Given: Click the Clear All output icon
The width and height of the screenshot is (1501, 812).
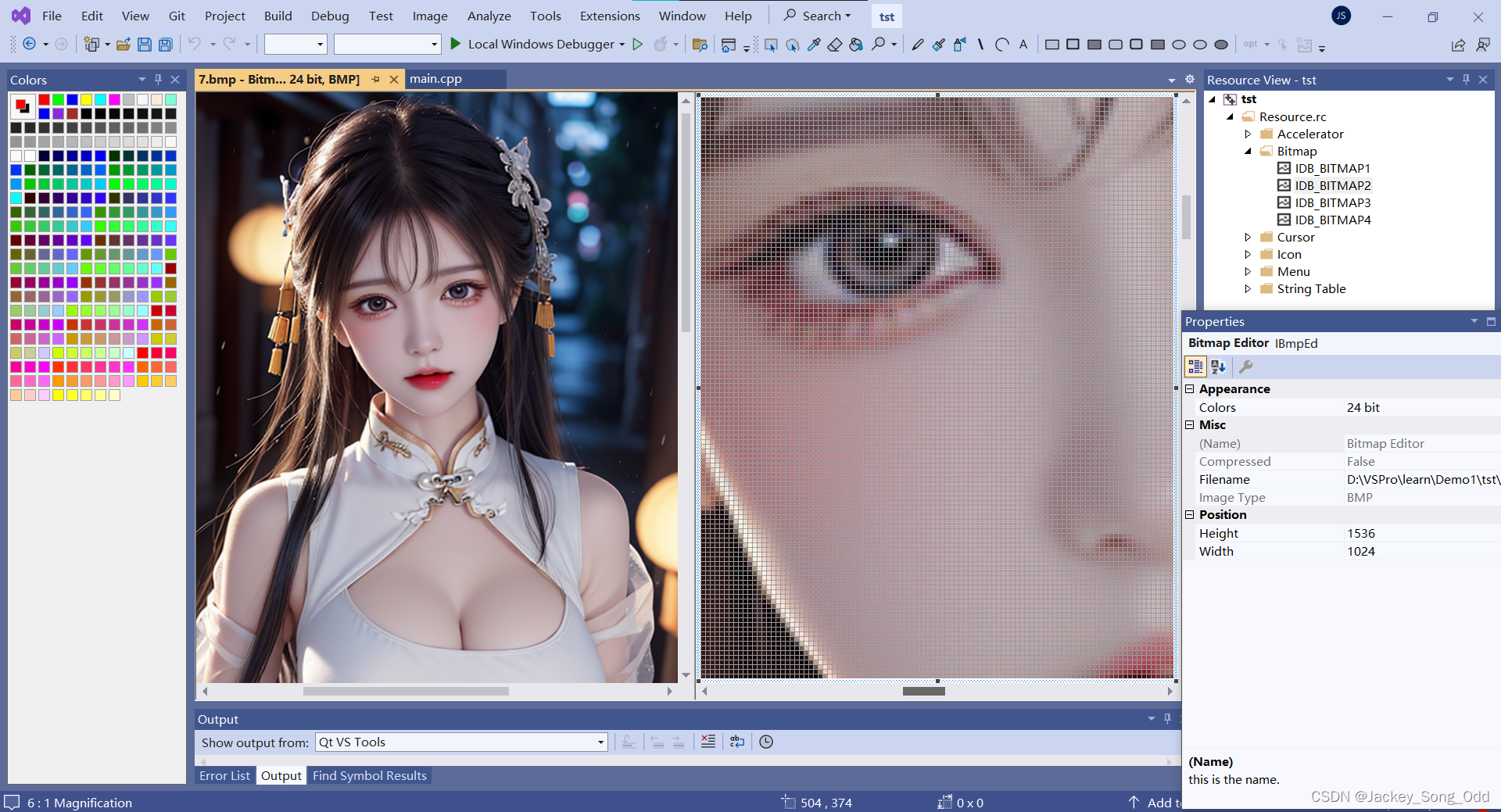Looking at the screenshot, I should (708, 742).
